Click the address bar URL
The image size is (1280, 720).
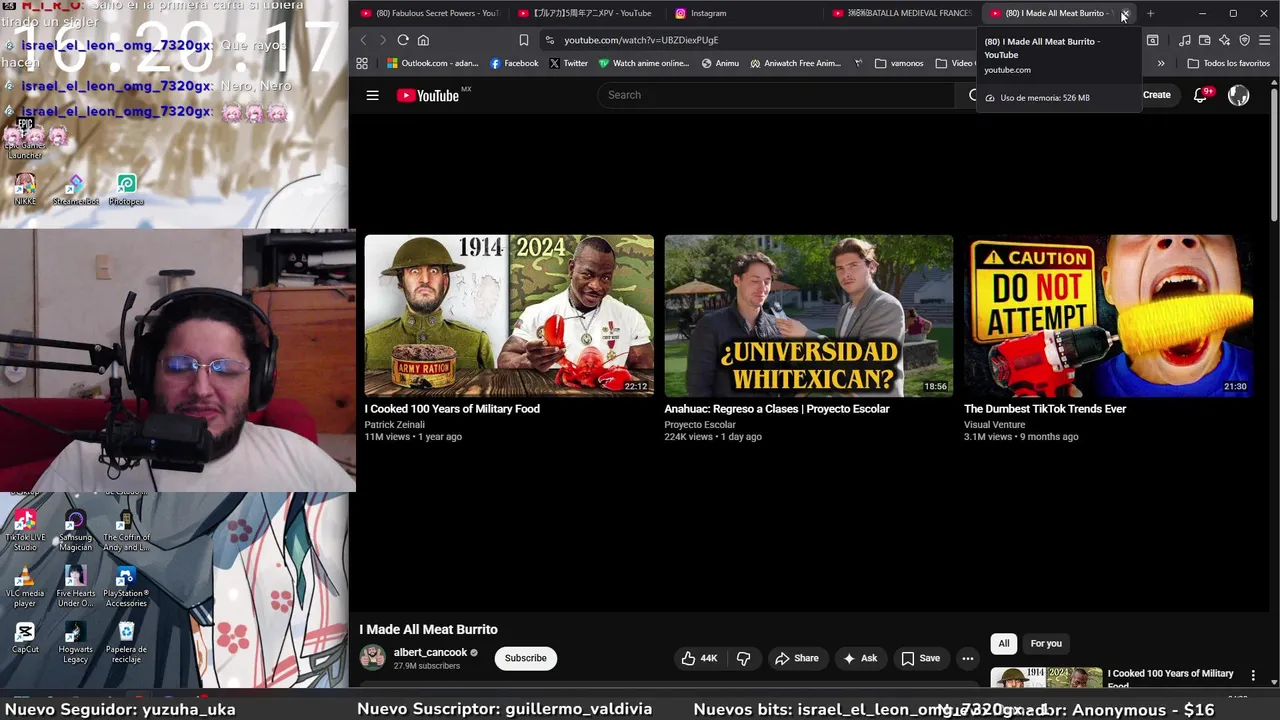coord(641,40)
